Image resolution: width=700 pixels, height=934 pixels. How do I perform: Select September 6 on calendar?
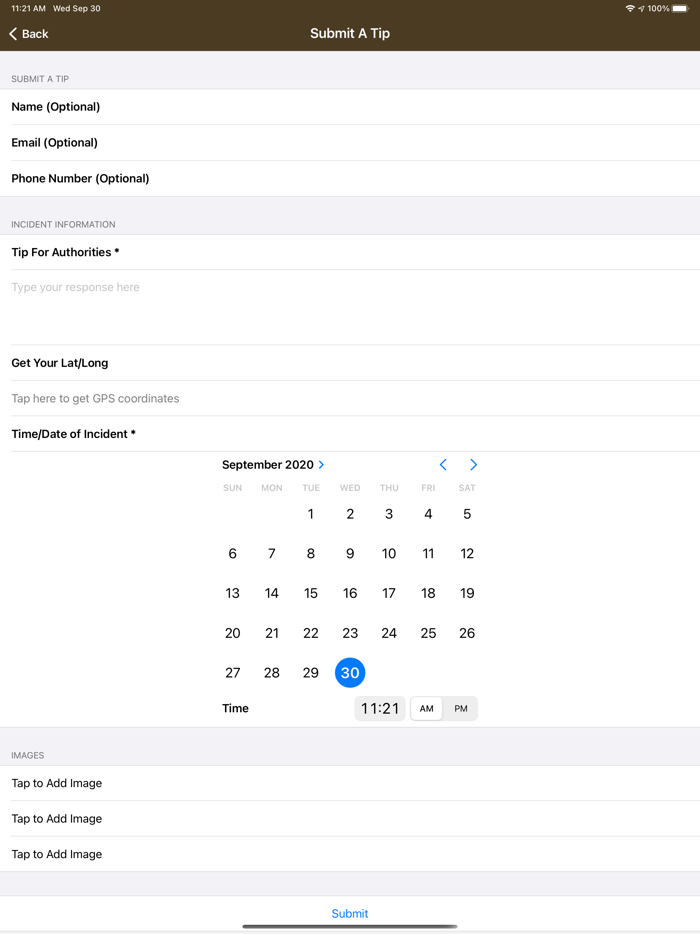tap(232, 553)
